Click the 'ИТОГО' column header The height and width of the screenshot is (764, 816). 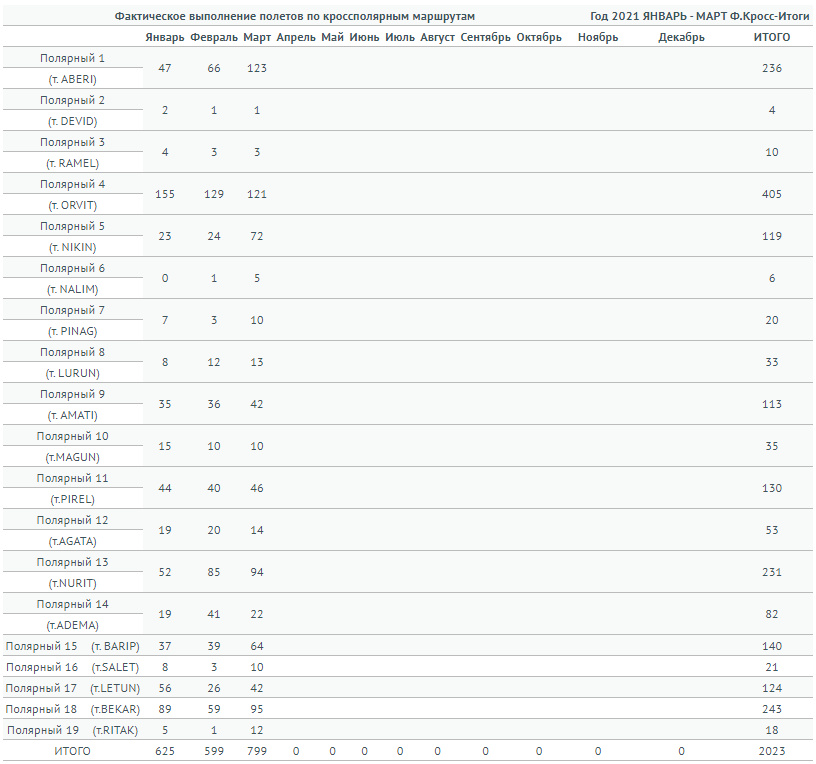pyautogui.click(x=772, y=37)
